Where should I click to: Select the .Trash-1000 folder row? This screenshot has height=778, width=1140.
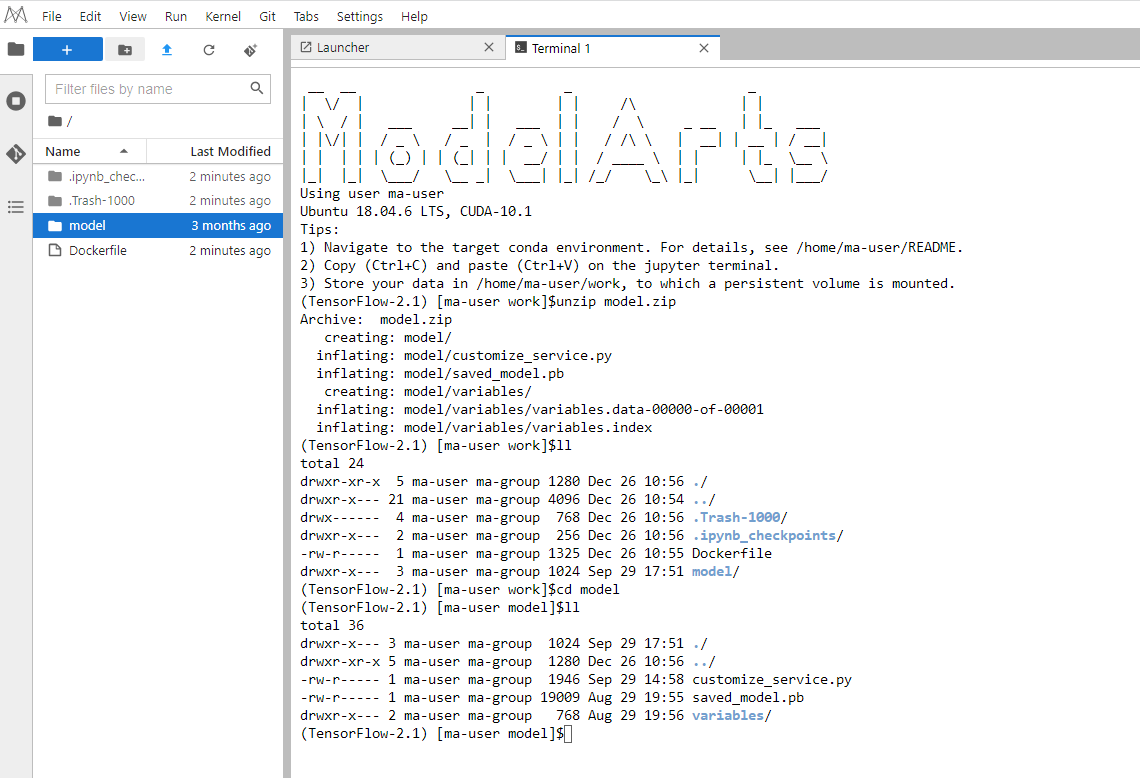[158, 200]
